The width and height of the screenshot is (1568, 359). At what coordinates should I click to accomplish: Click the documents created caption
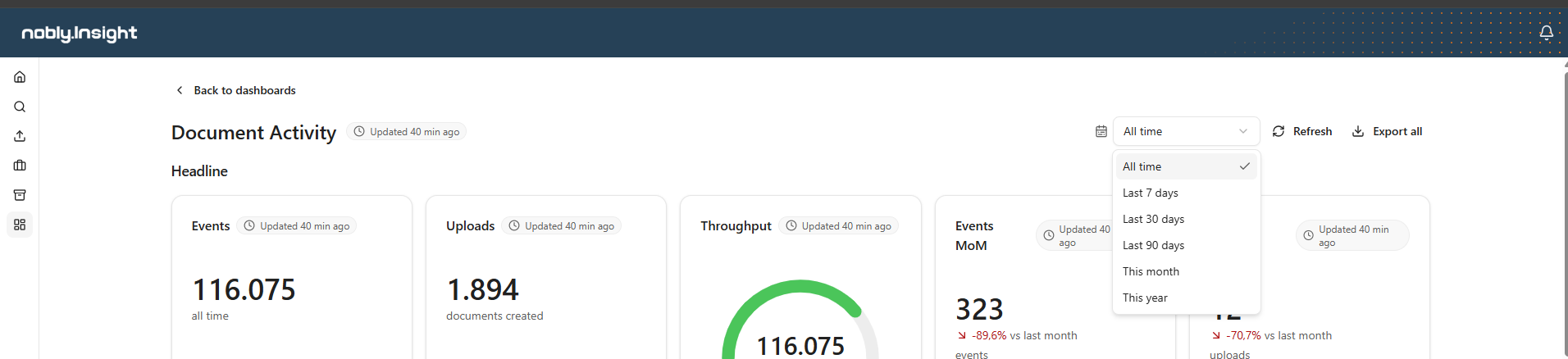[x=495, y=316]
